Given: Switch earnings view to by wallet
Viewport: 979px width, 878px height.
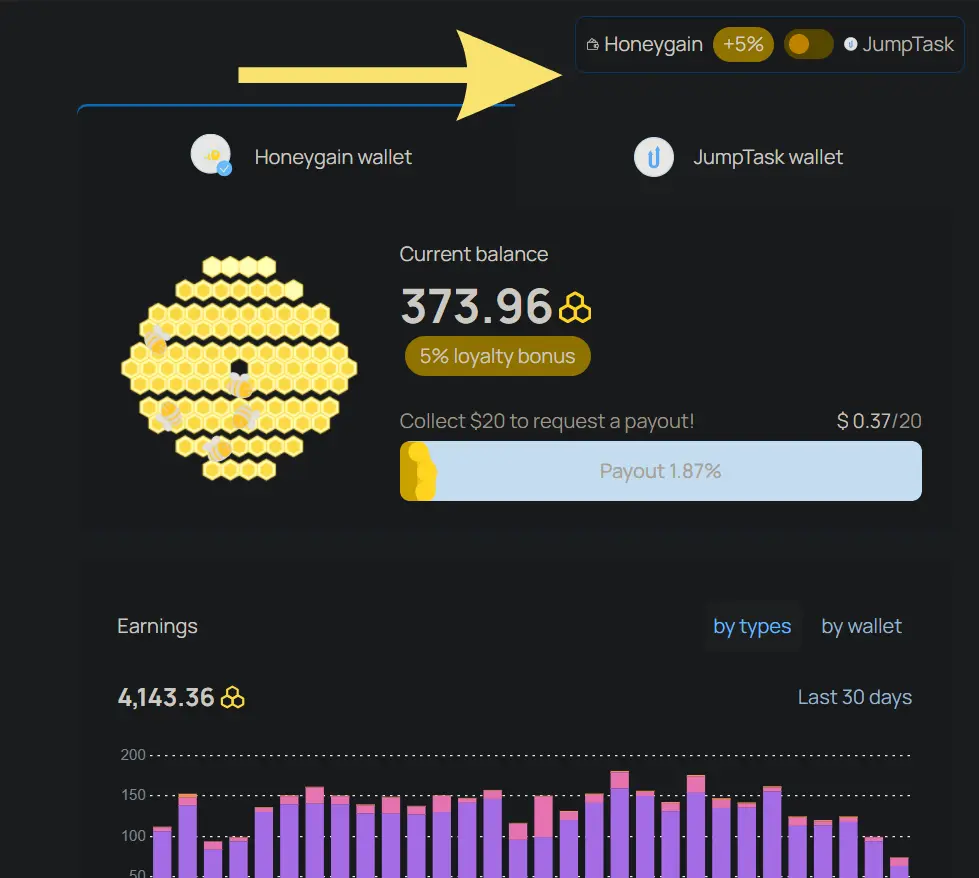Looking at the screenshot, I should (861, 626).
